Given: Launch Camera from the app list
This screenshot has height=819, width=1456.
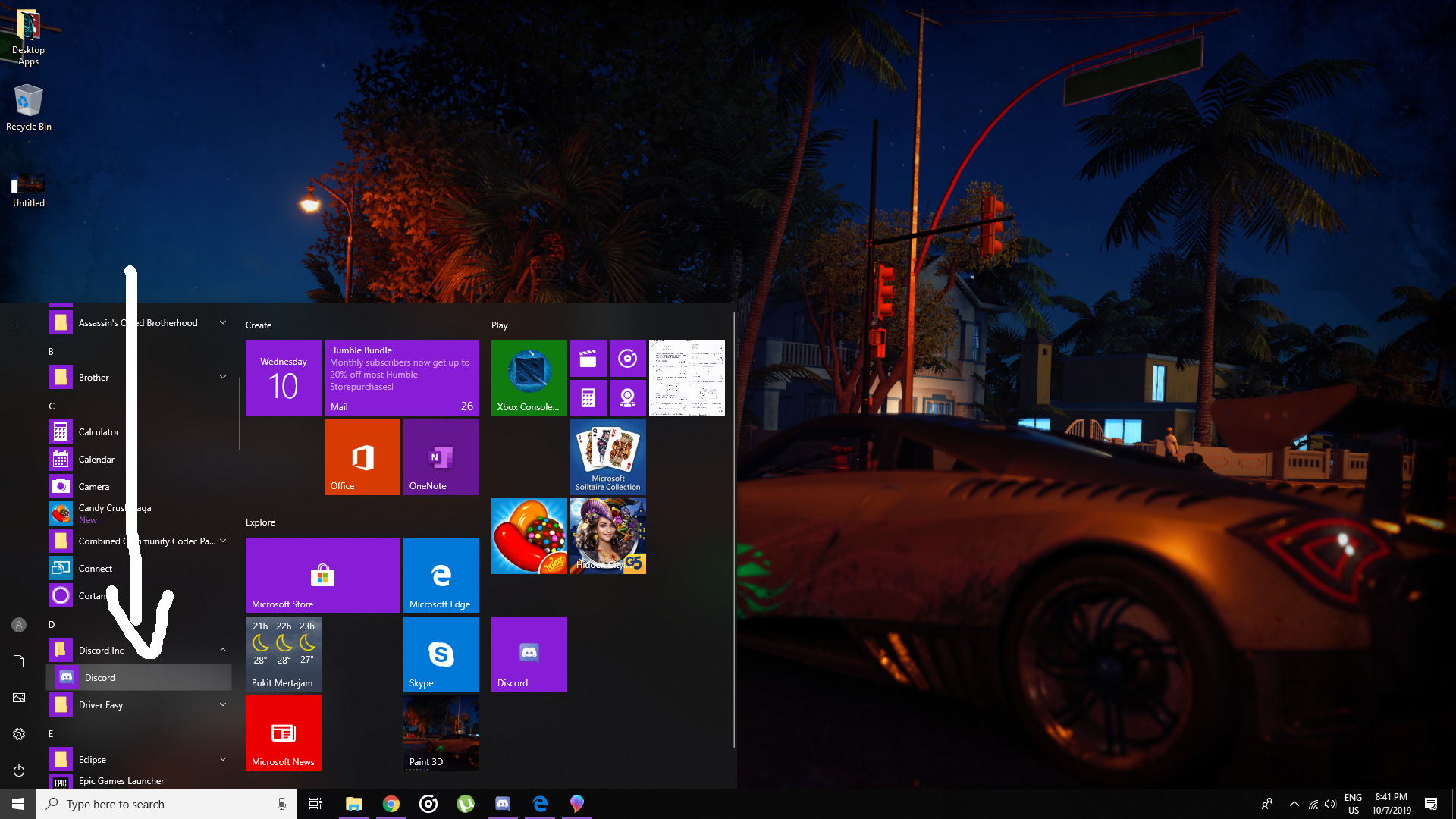Looking at the screenshot, I should (x=140, y=487).
